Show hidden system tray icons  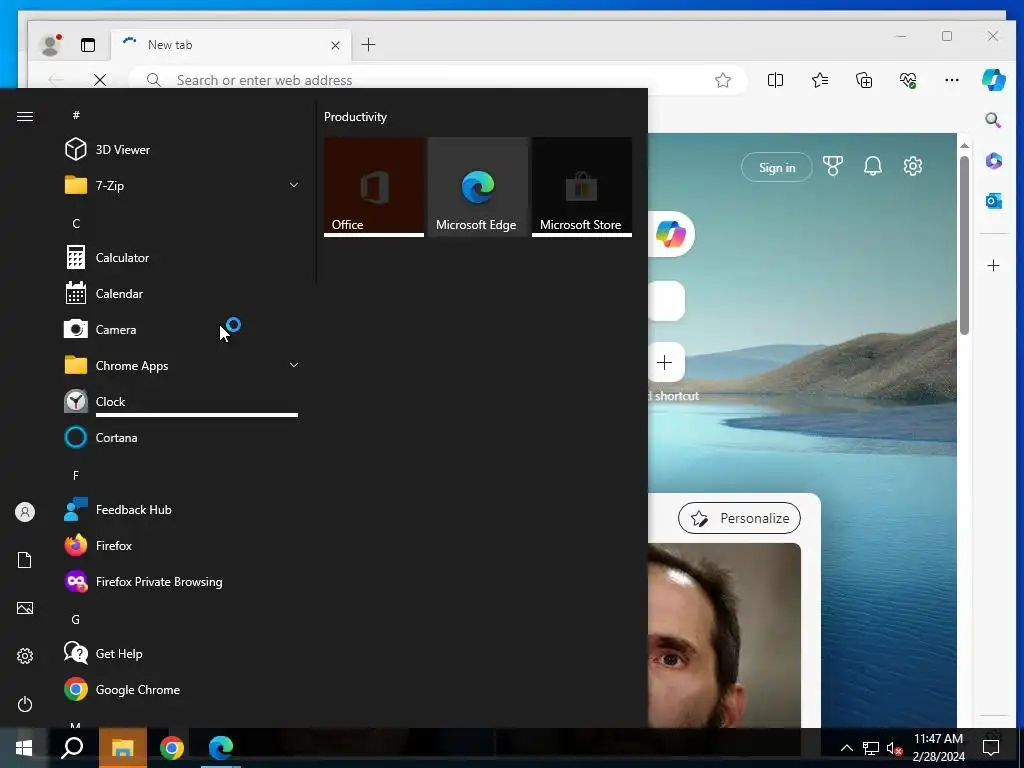[x=846, y=748]
